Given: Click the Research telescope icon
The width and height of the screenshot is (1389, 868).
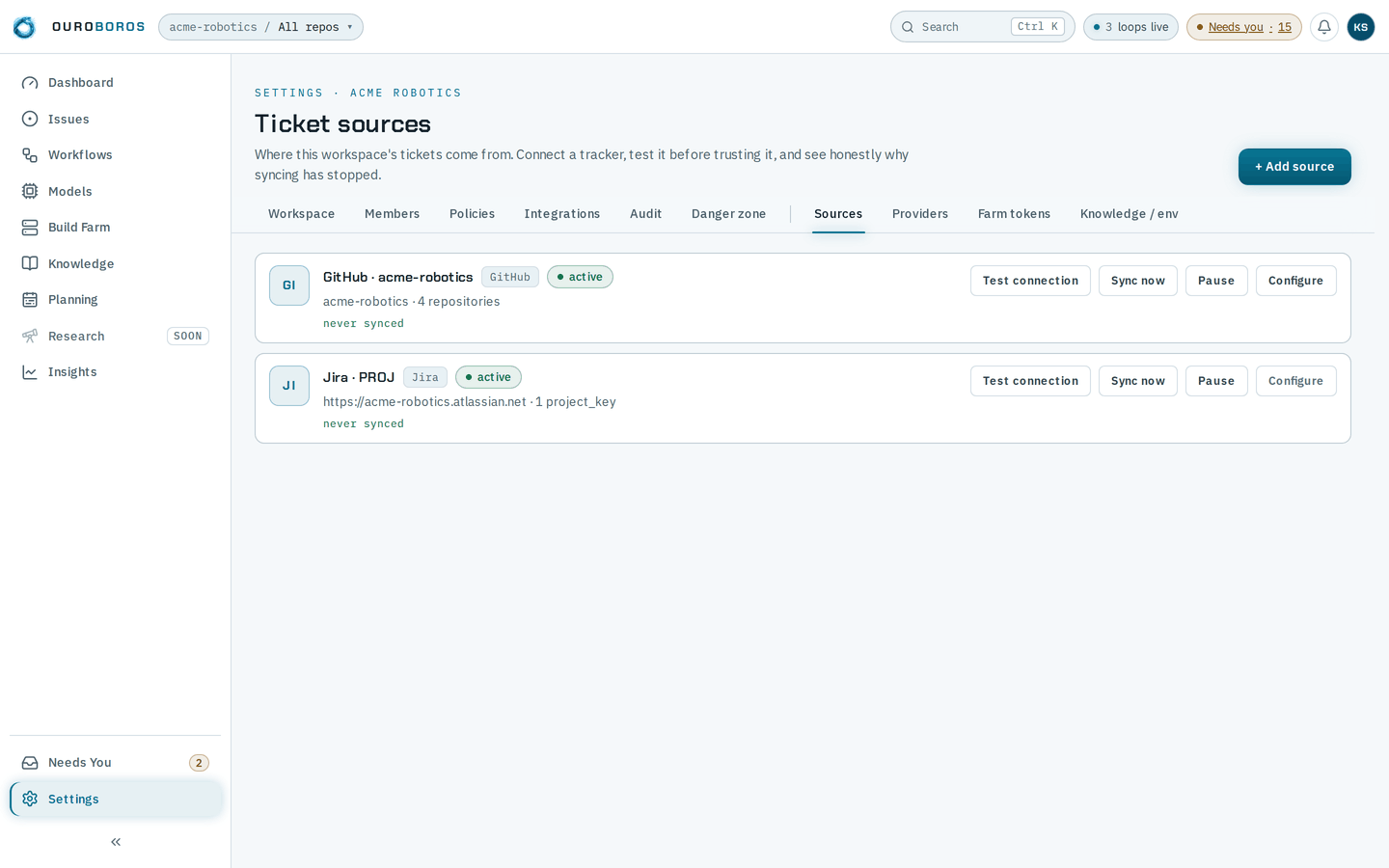Looking at the screenshot, I should [x=30, y=336].
